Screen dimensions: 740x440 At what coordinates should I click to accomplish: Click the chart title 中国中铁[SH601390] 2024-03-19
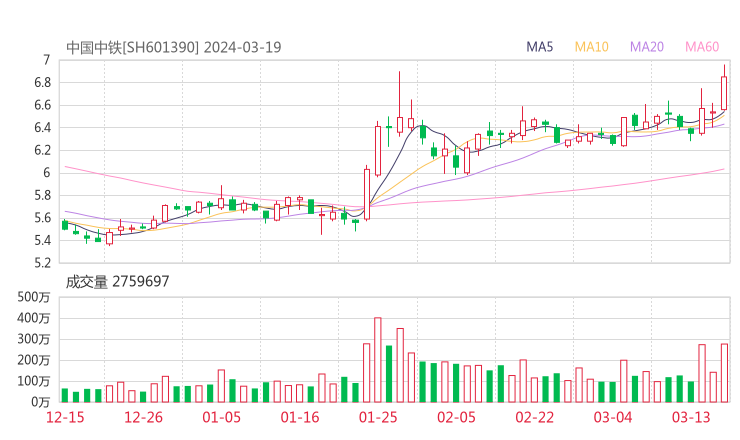pyautogui.click(x=174, y=48)
